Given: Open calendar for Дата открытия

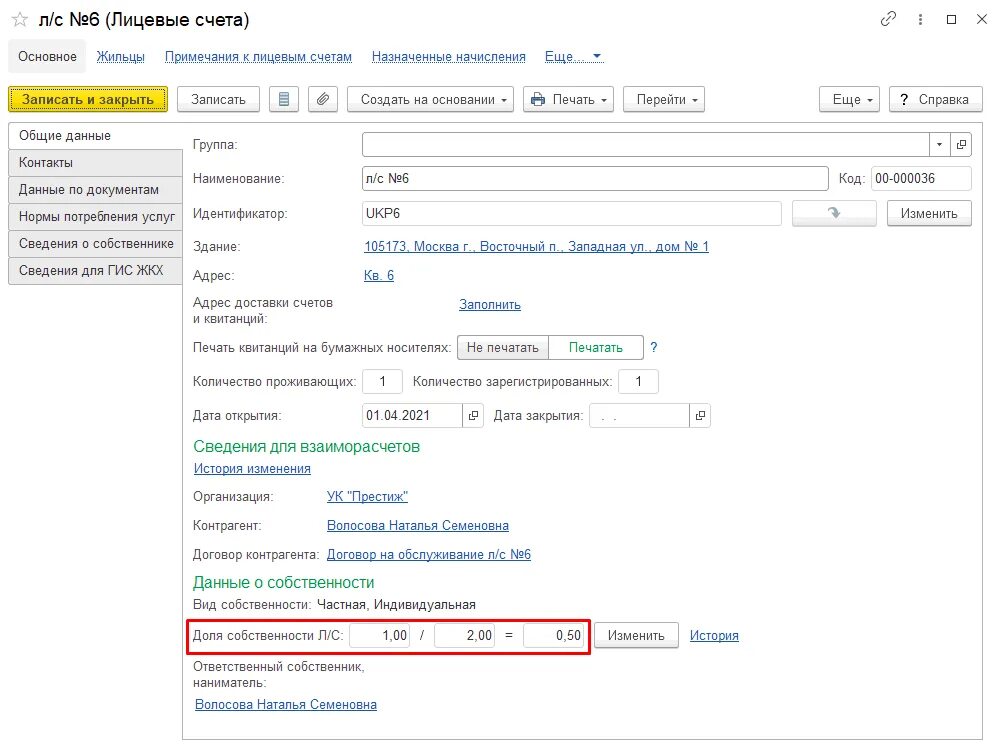Looking at the screenshot, I should click(x=473, y=416).
